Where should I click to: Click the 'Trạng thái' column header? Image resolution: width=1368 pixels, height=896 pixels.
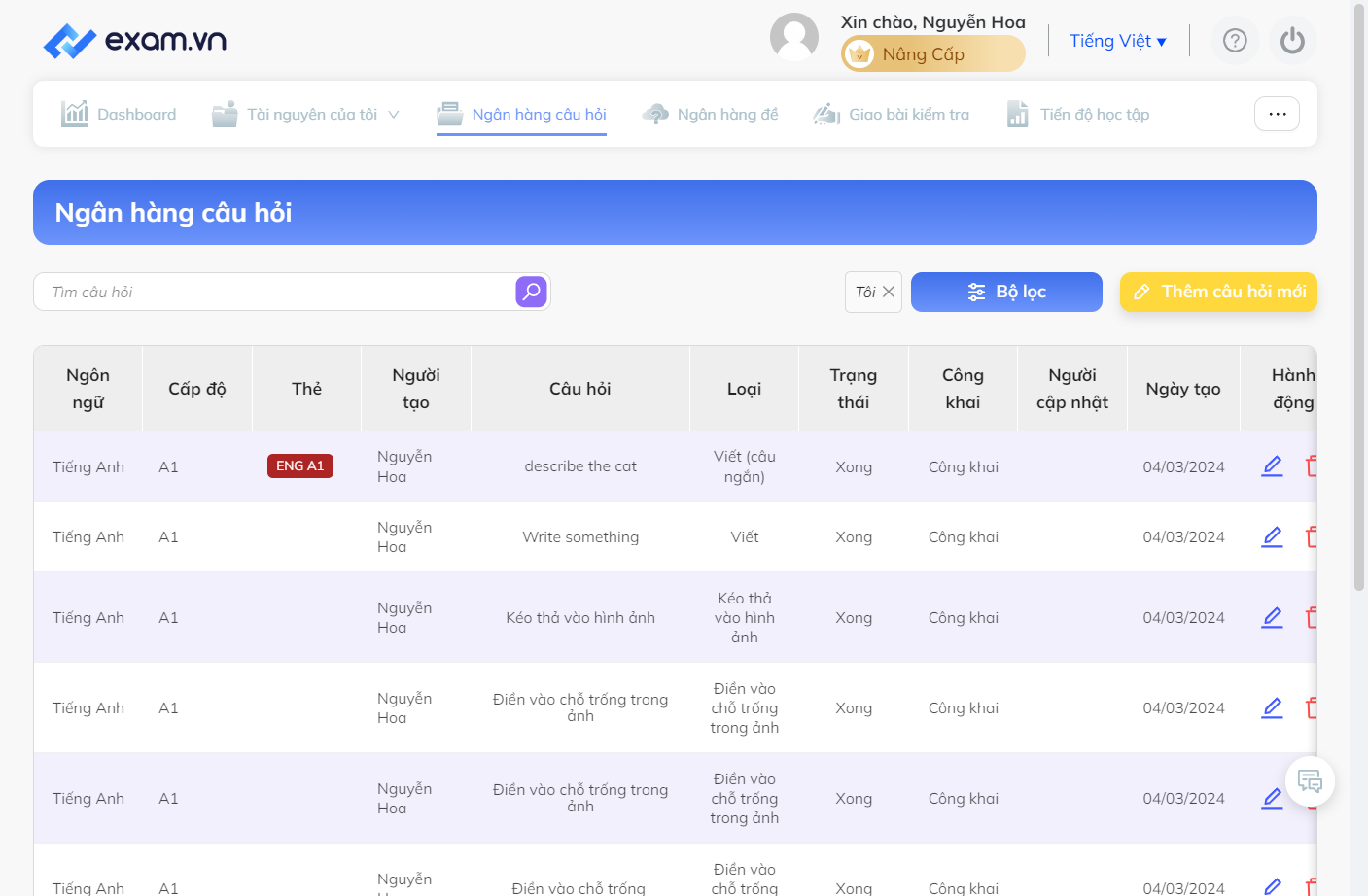point(854,389)
